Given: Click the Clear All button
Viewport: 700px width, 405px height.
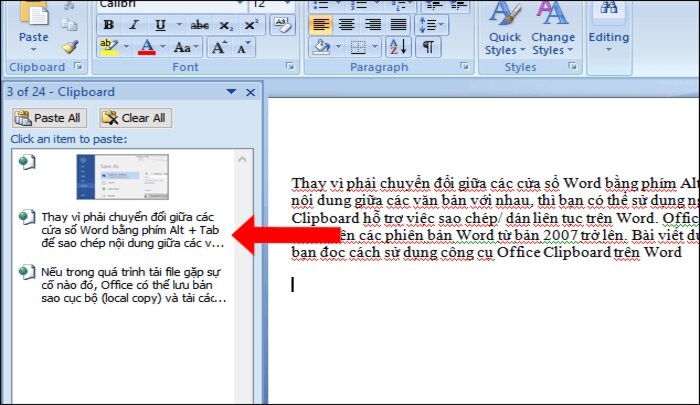Looking at the screenshot, I should coord(135,118).
